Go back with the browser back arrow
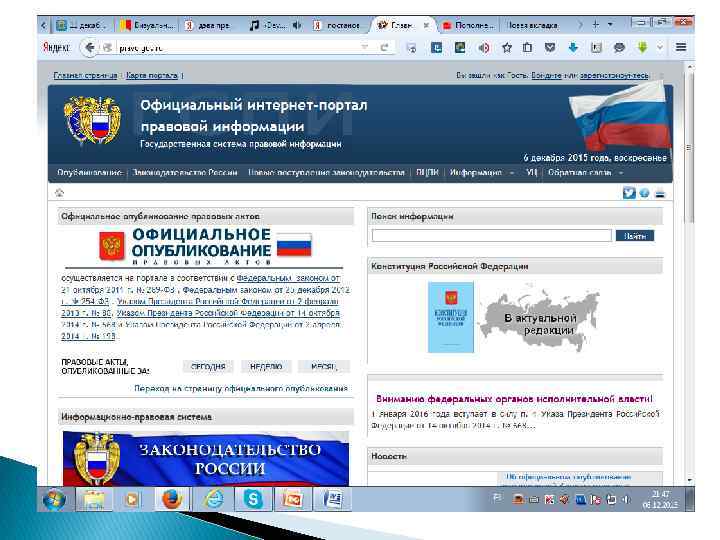This screenshot has width=720, height=540. coord(90,47)
